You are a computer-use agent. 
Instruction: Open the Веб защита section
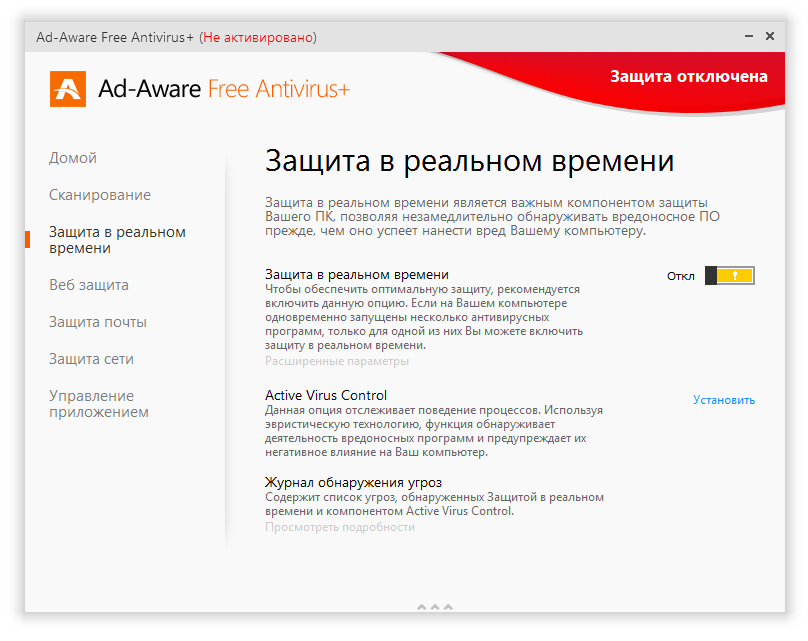89,285
